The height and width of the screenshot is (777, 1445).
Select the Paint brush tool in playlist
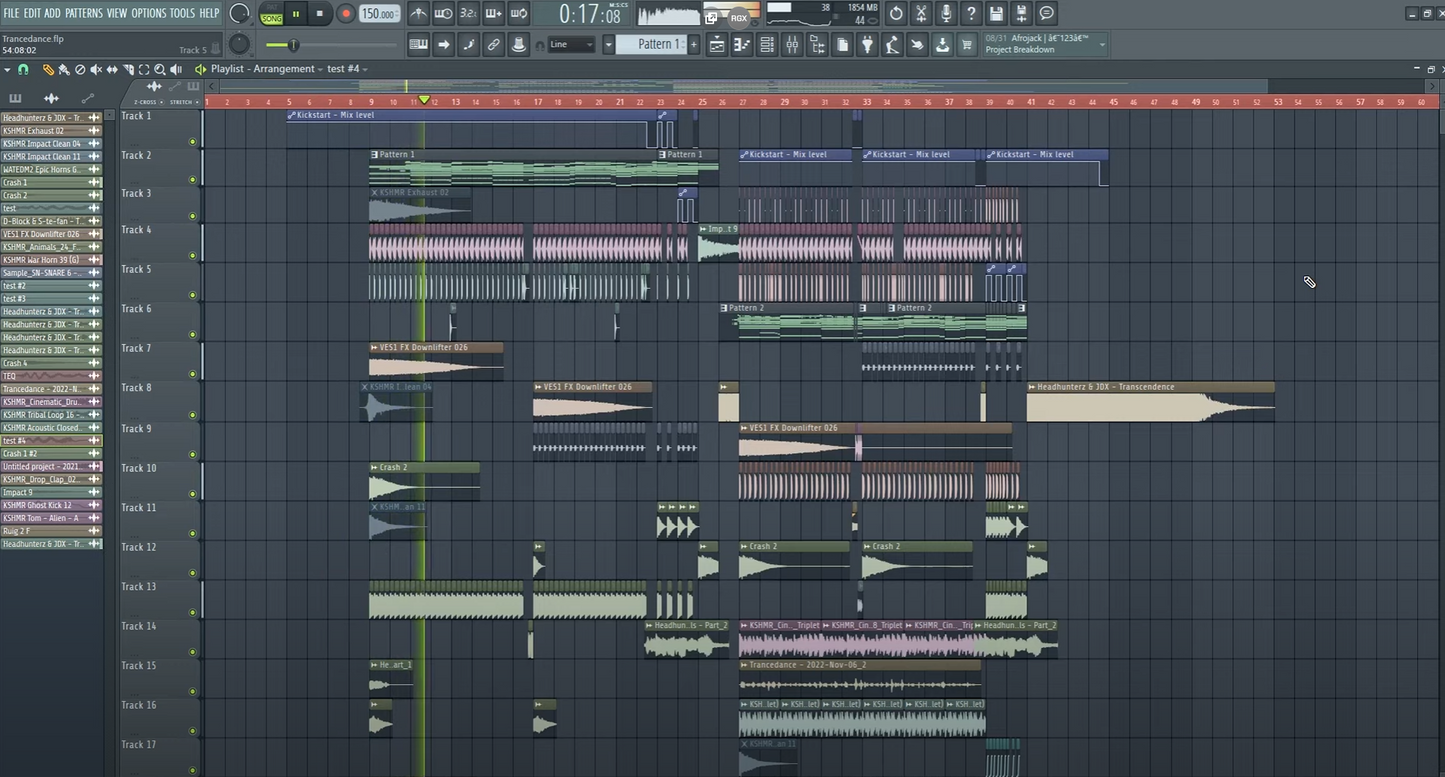pos(64,69)
